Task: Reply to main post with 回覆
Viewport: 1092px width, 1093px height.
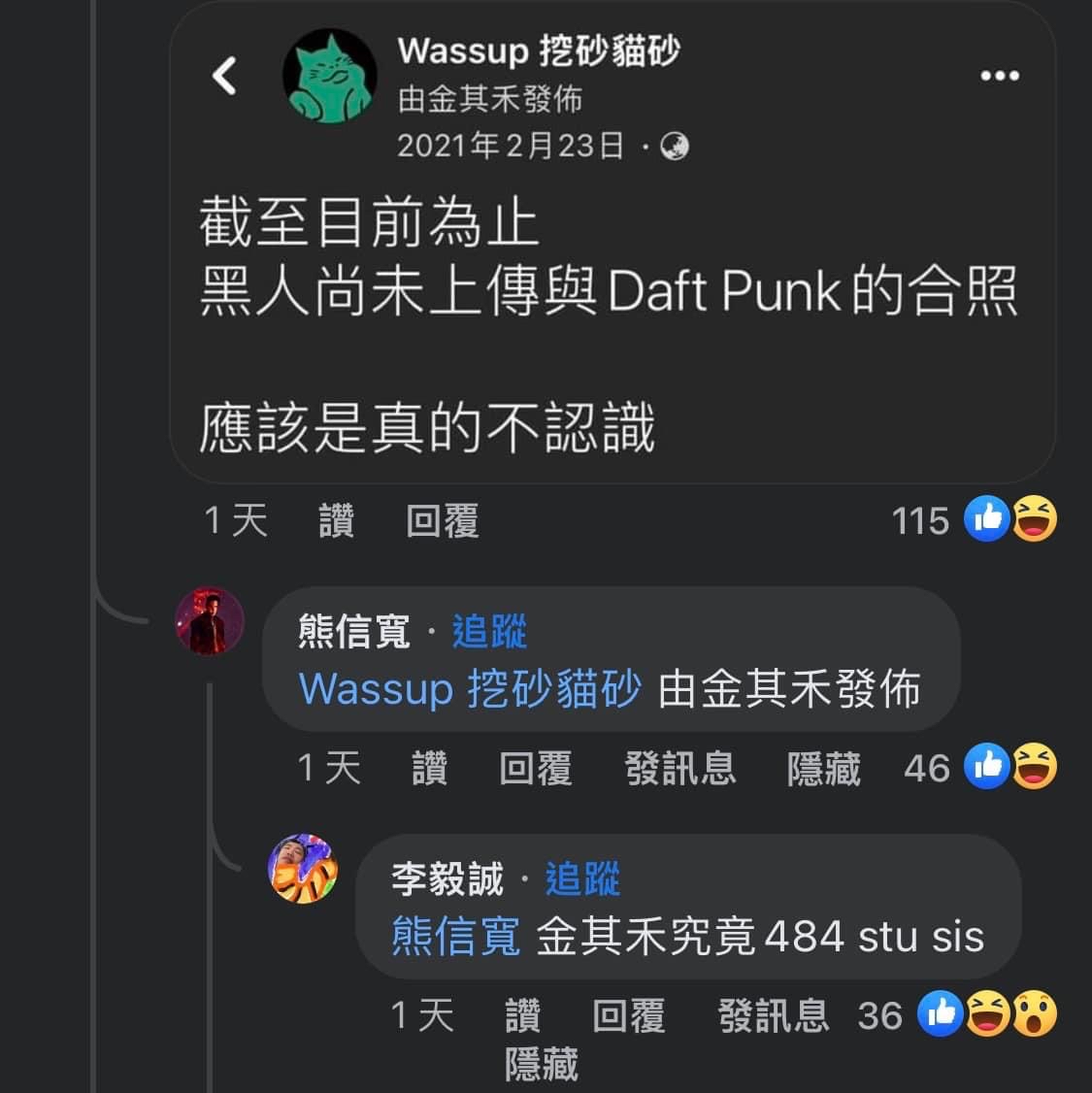Action: pos(443,520)
